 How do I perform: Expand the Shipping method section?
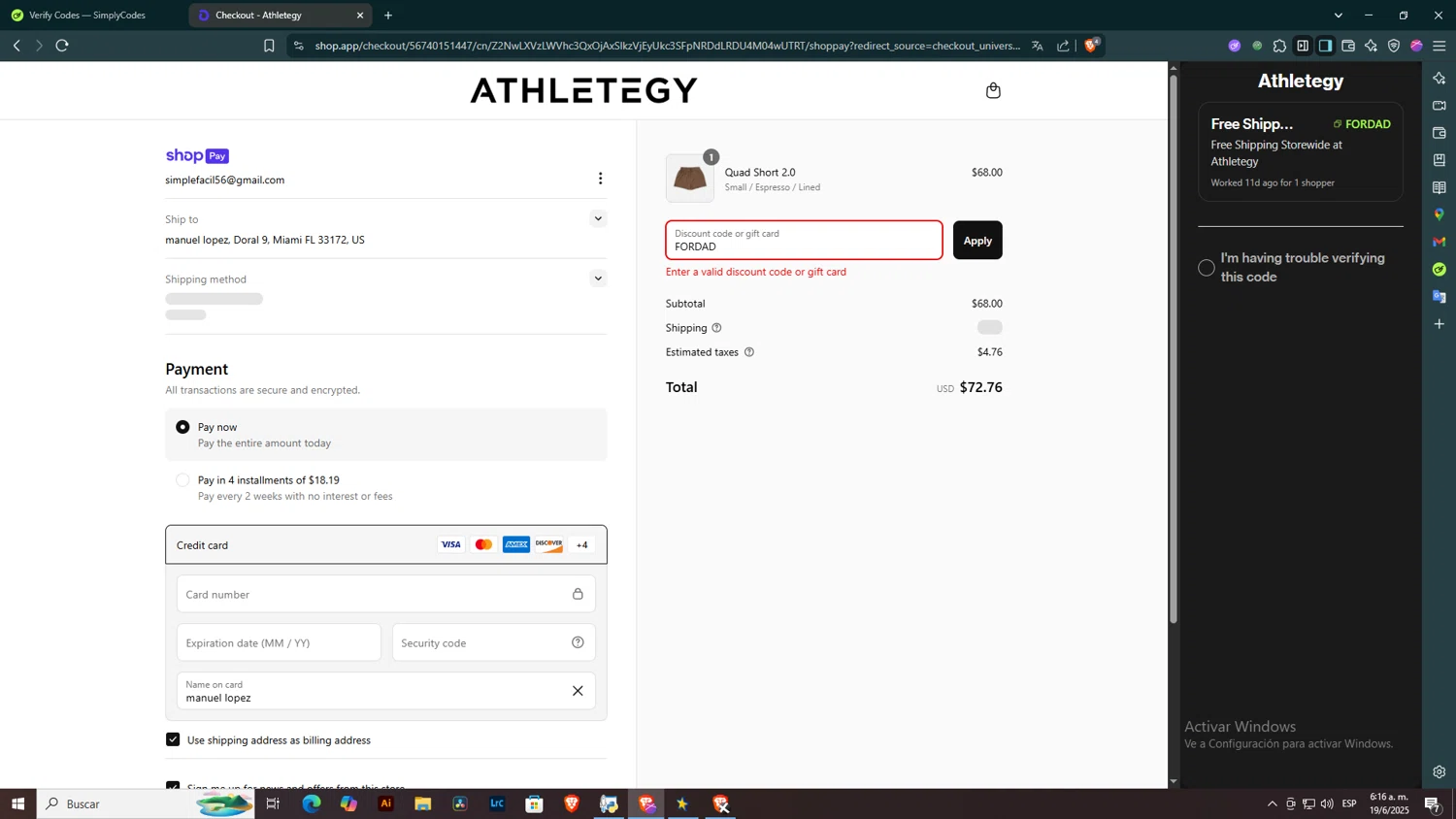click(598, 278)
